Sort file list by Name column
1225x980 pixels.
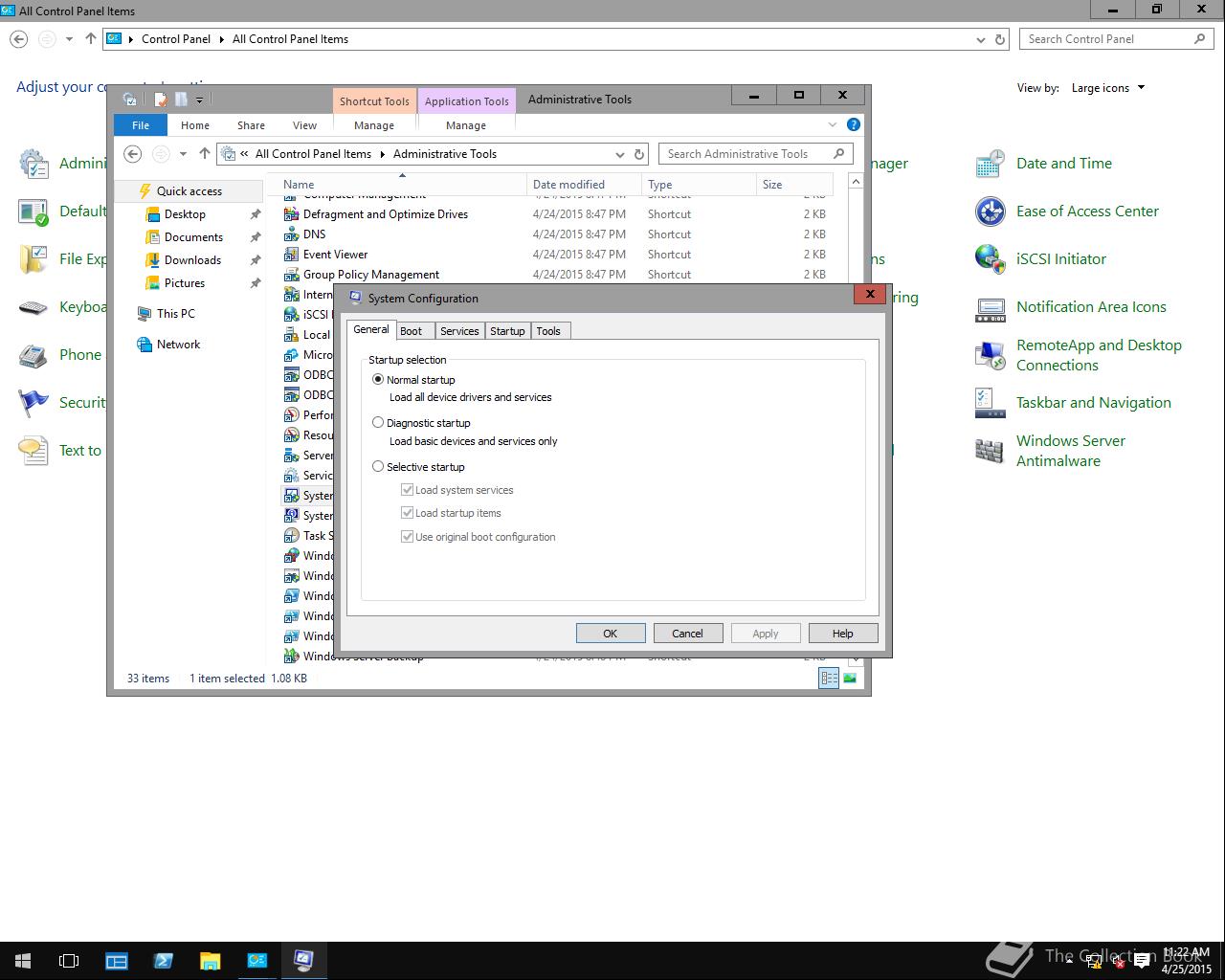click(402, 185)
